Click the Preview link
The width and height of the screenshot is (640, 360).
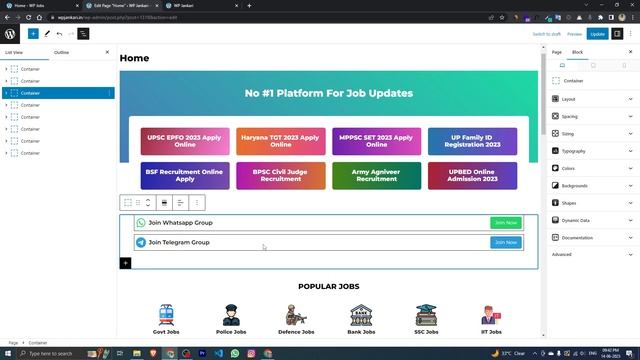click(574, 34)
